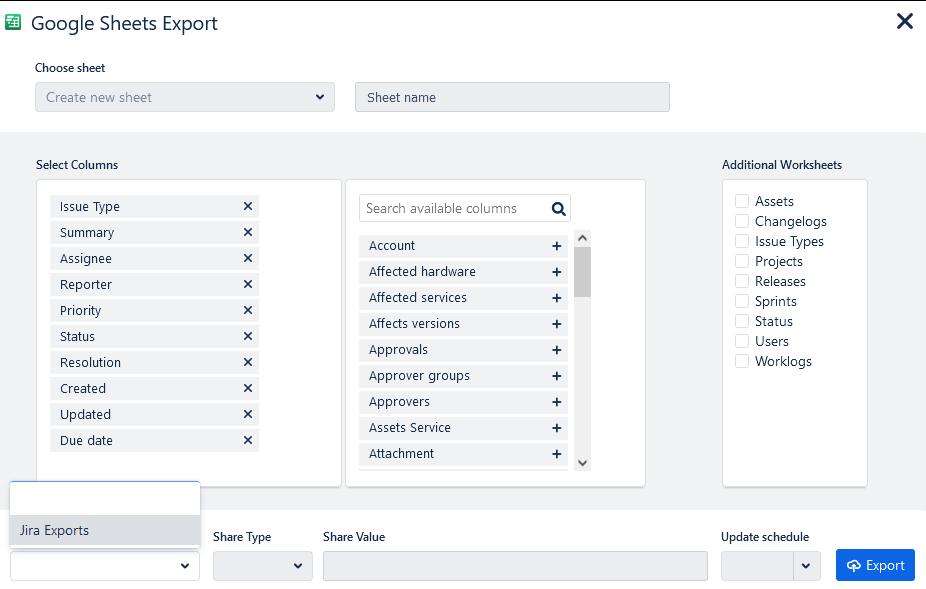Screen dimensions: 926x589
Task: Add the Attachment column
Action: click(x=557, y=454)
